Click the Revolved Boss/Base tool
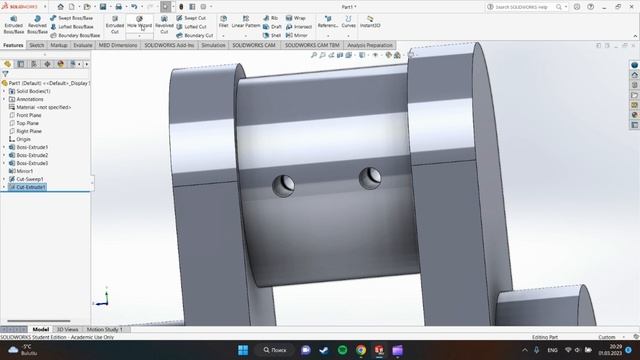 click(37, 25)
